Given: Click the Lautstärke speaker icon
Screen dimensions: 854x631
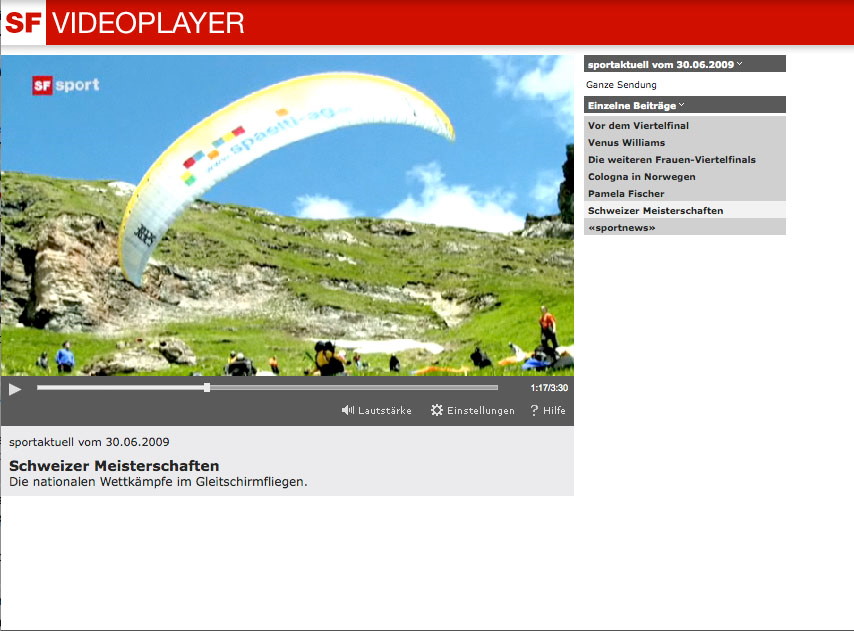Looking at the screenshot, I should (347, 410).
